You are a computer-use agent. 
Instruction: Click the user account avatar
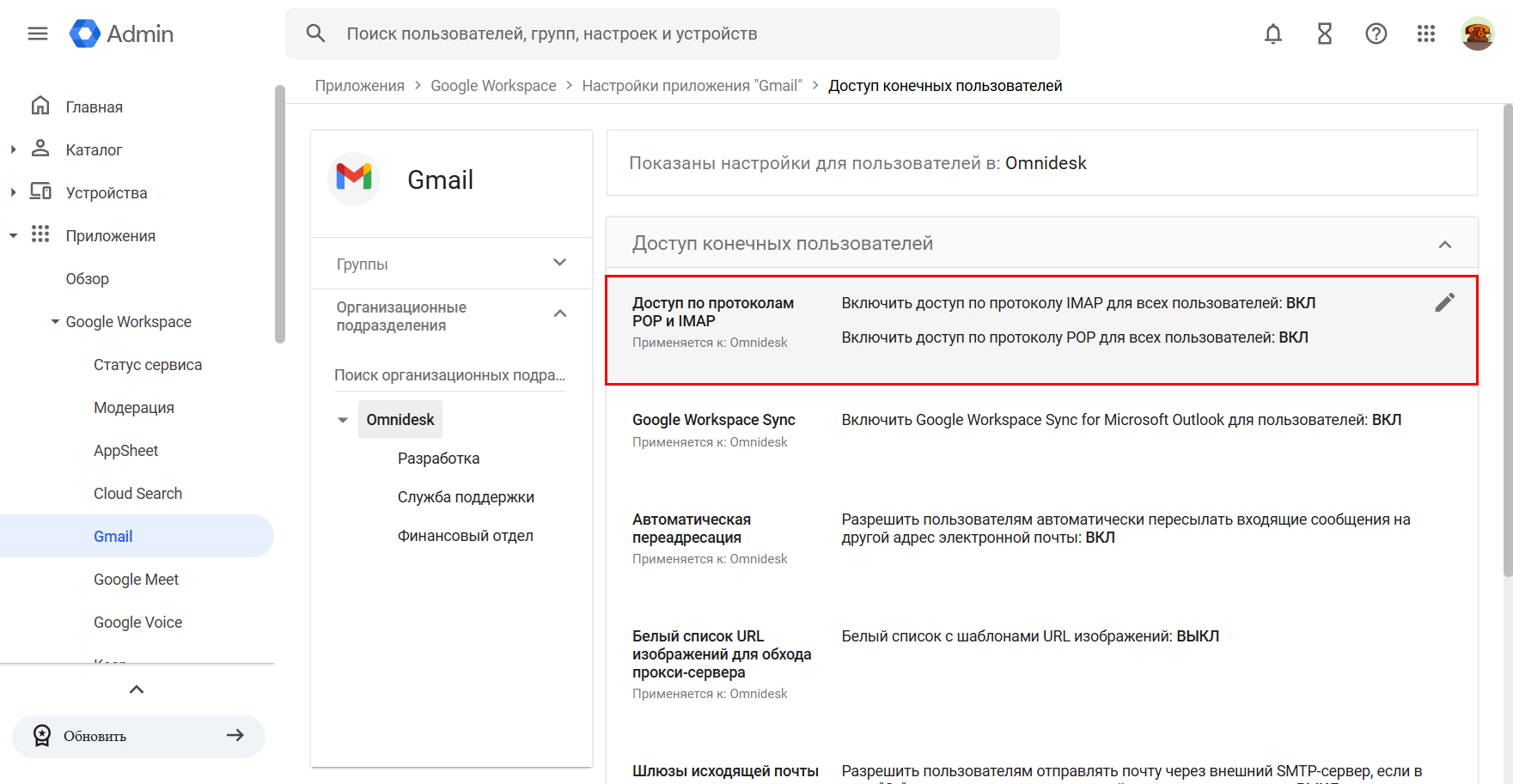(1477, 33)
